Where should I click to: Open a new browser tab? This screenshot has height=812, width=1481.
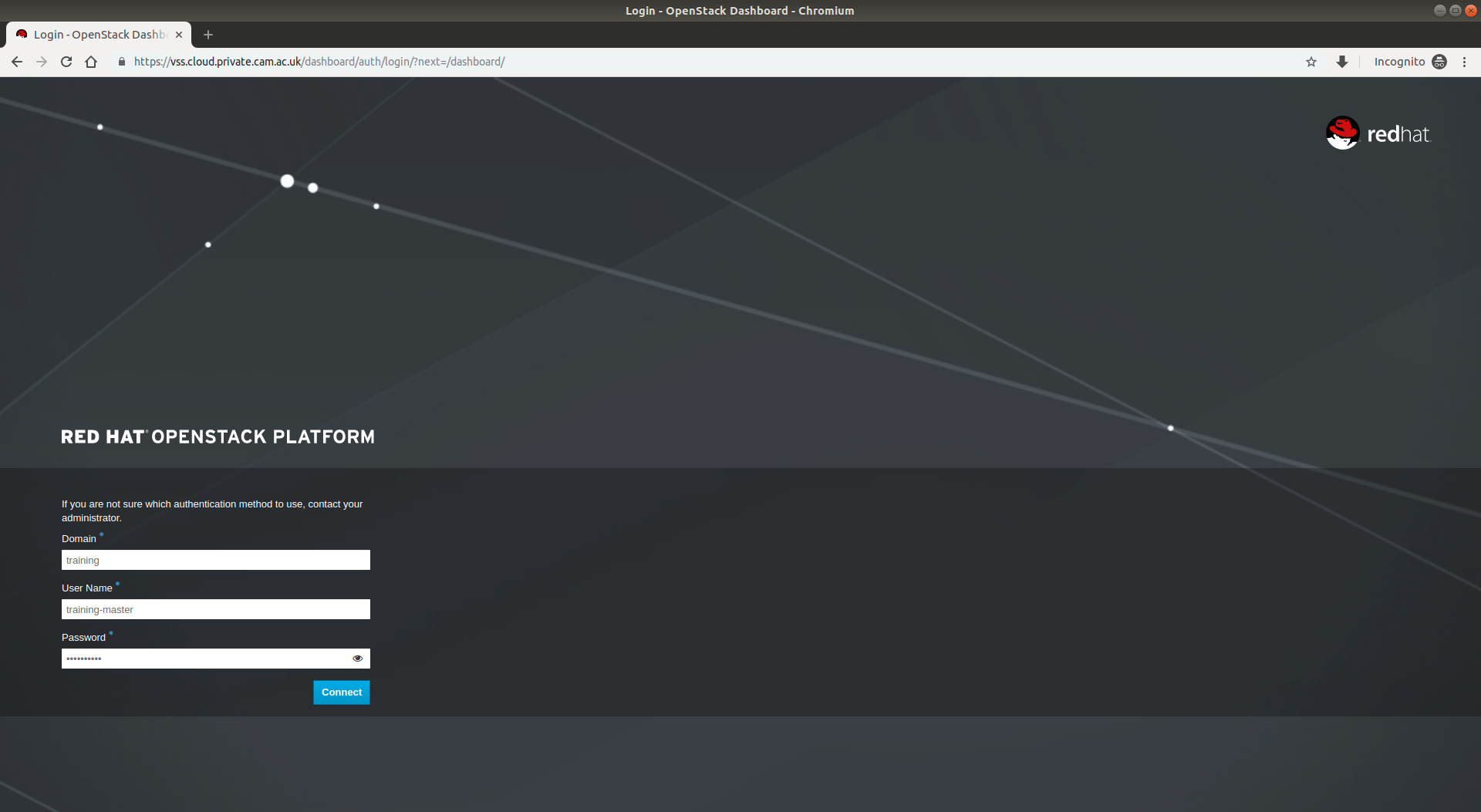tap(208, 35)
